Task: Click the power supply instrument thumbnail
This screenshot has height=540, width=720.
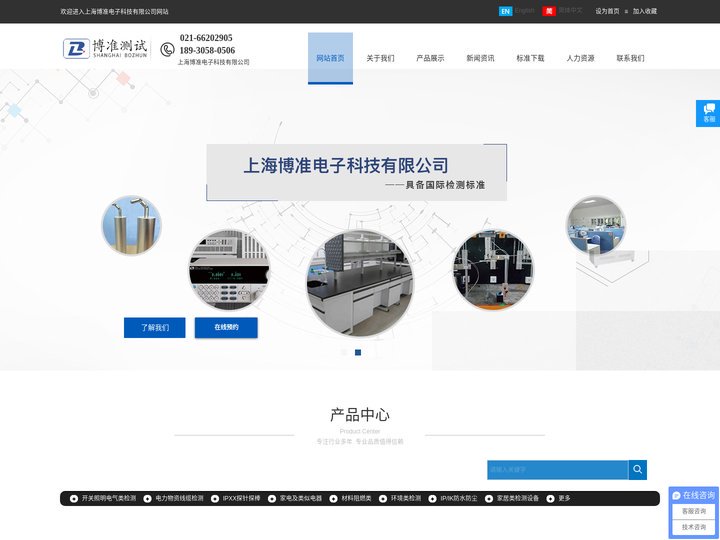Action: pos(229,270)
